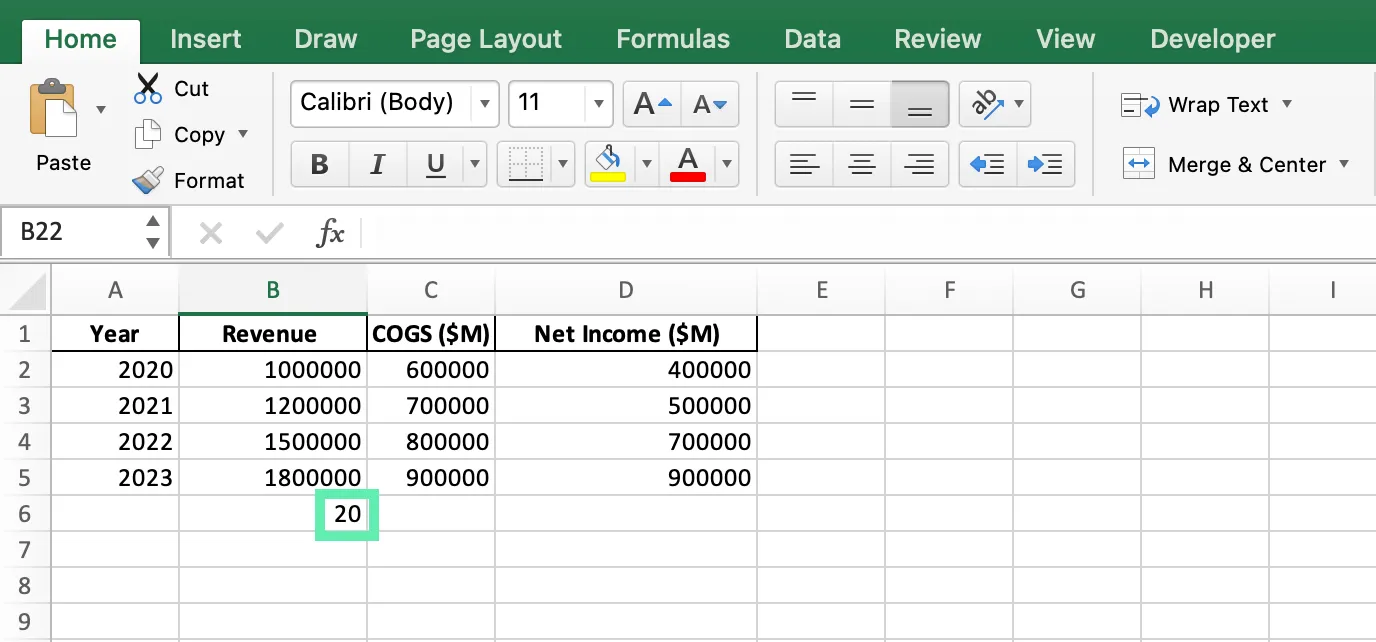Select cell containing 700000 in COGS
The height and width of the screenshot is (642, 1376).
431,406
